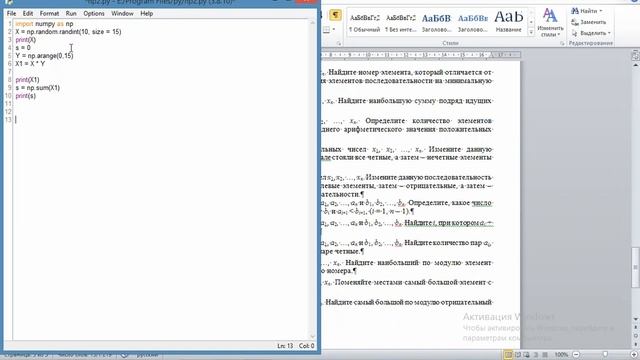Click the 'X1 = X * Y' line
This screenshot has height=360, width=640.
click(x=30, y=64)
